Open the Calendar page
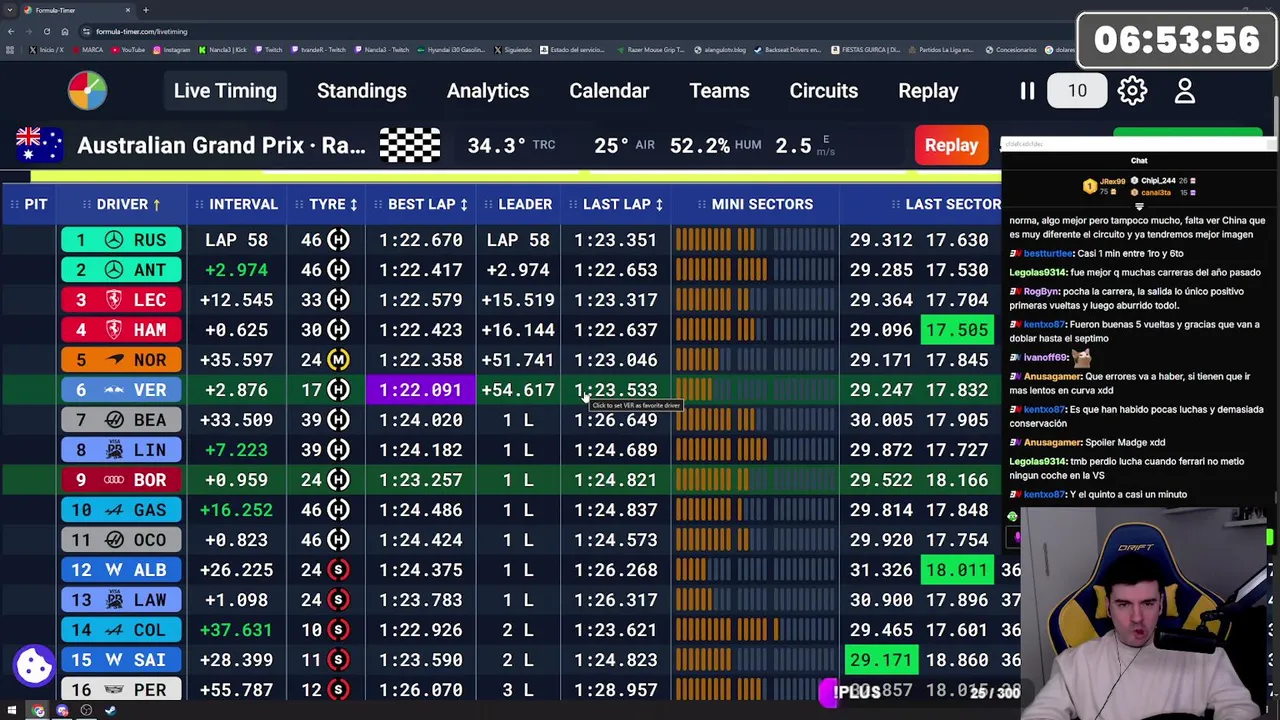Screen dimensions: 1280x720 click(x=609, y=91)
